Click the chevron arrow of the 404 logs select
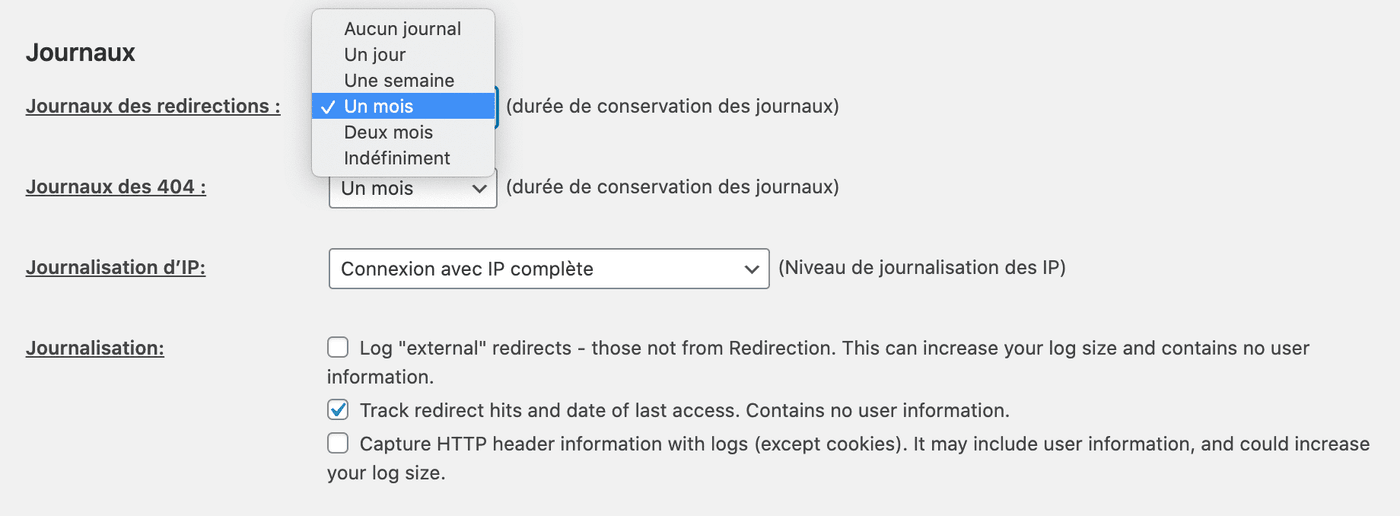 coord(479,188)
